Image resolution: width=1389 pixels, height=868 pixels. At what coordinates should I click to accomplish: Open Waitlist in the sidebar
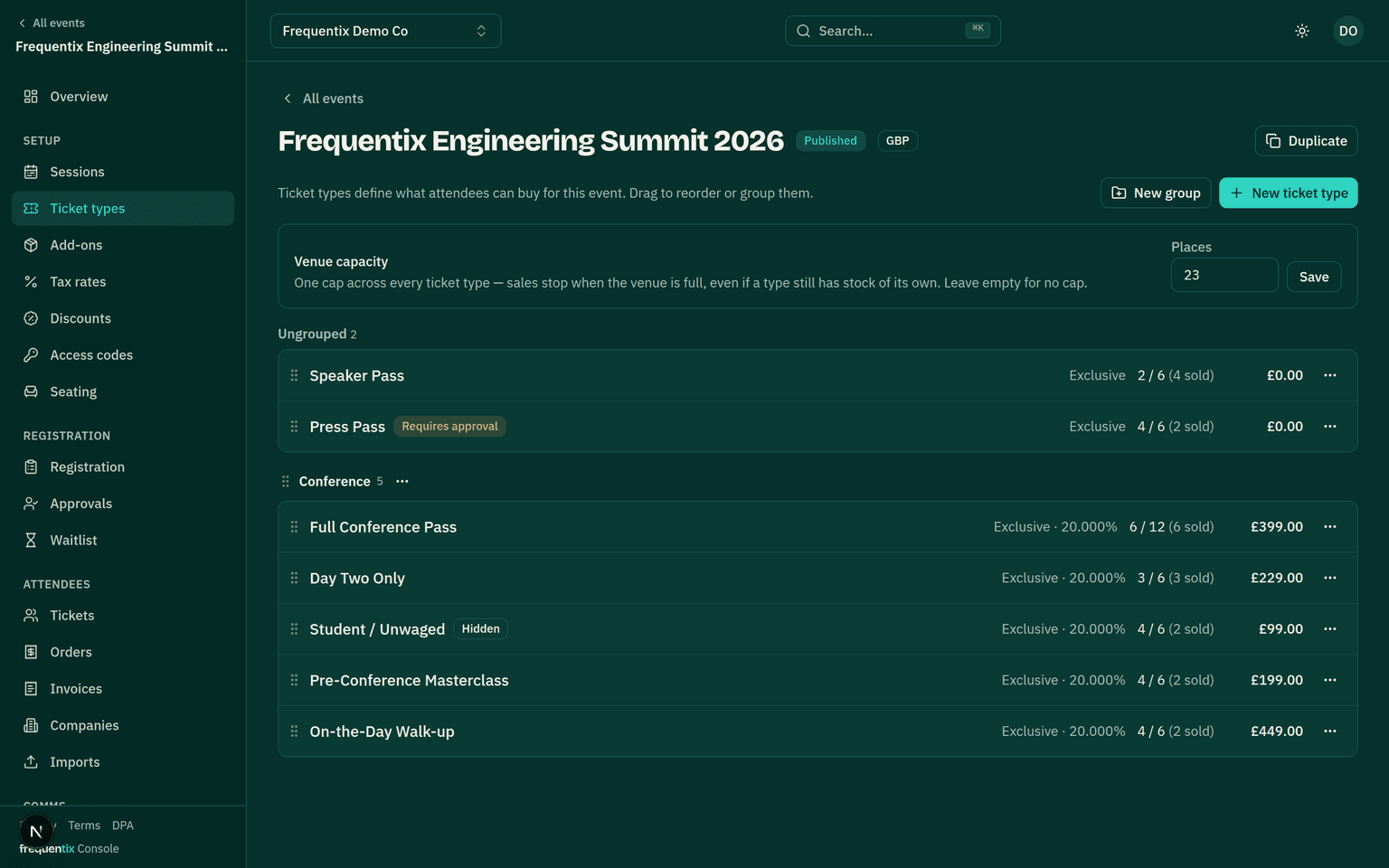click(123, 540)
